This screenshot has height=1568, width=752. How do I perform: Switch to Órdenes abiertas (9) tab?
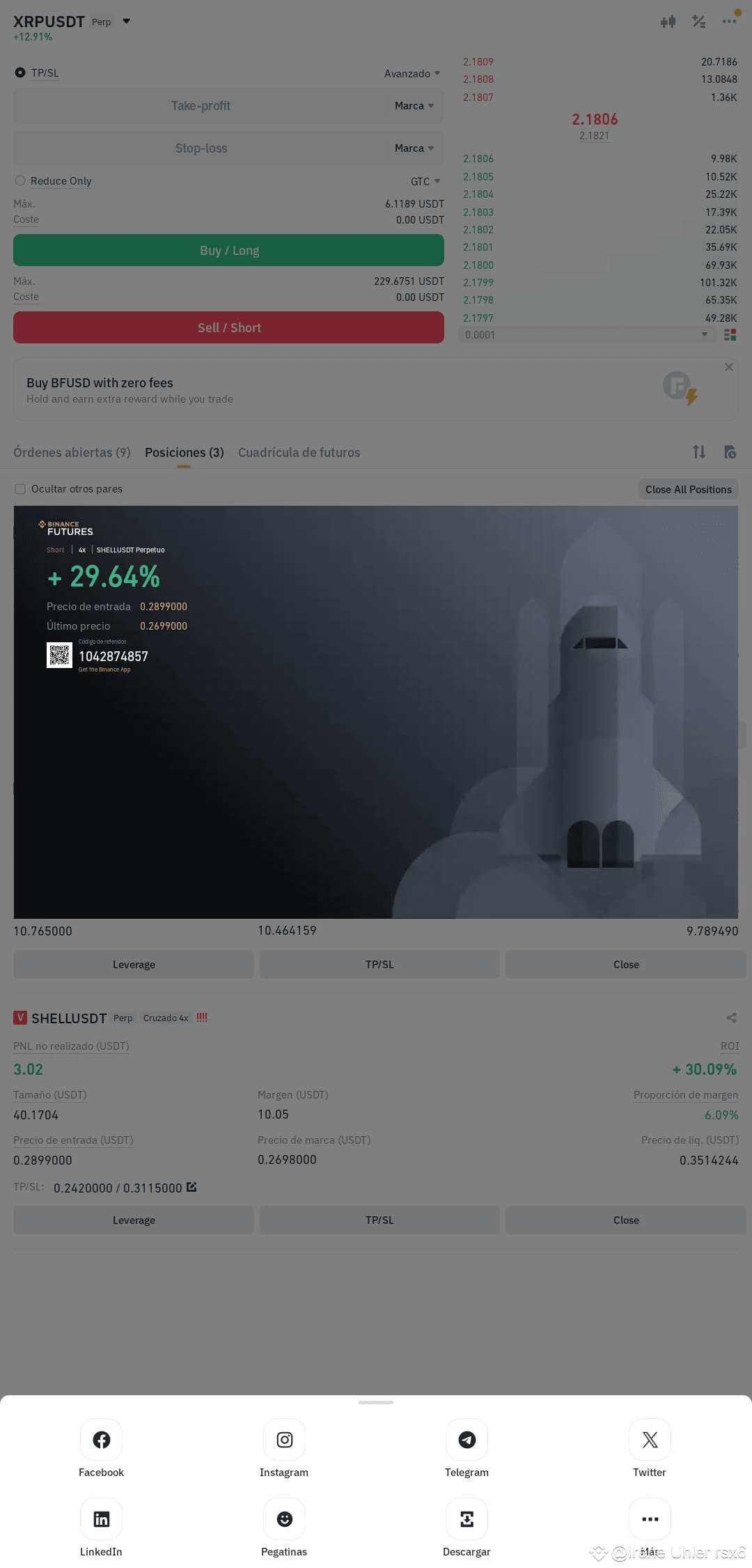(72, 452)
